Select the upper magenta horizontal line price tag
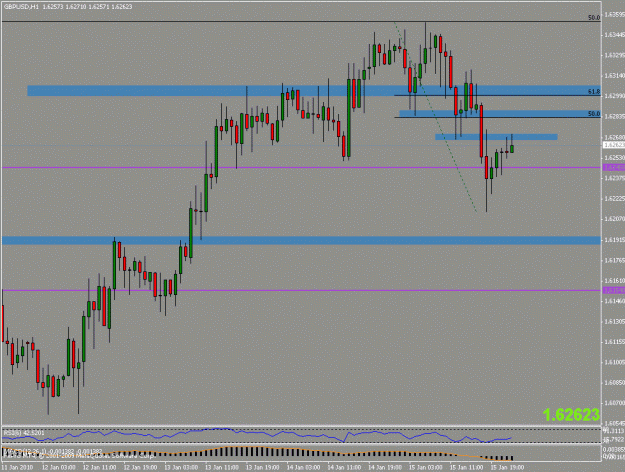625x472 pixels. pos(614,167)
